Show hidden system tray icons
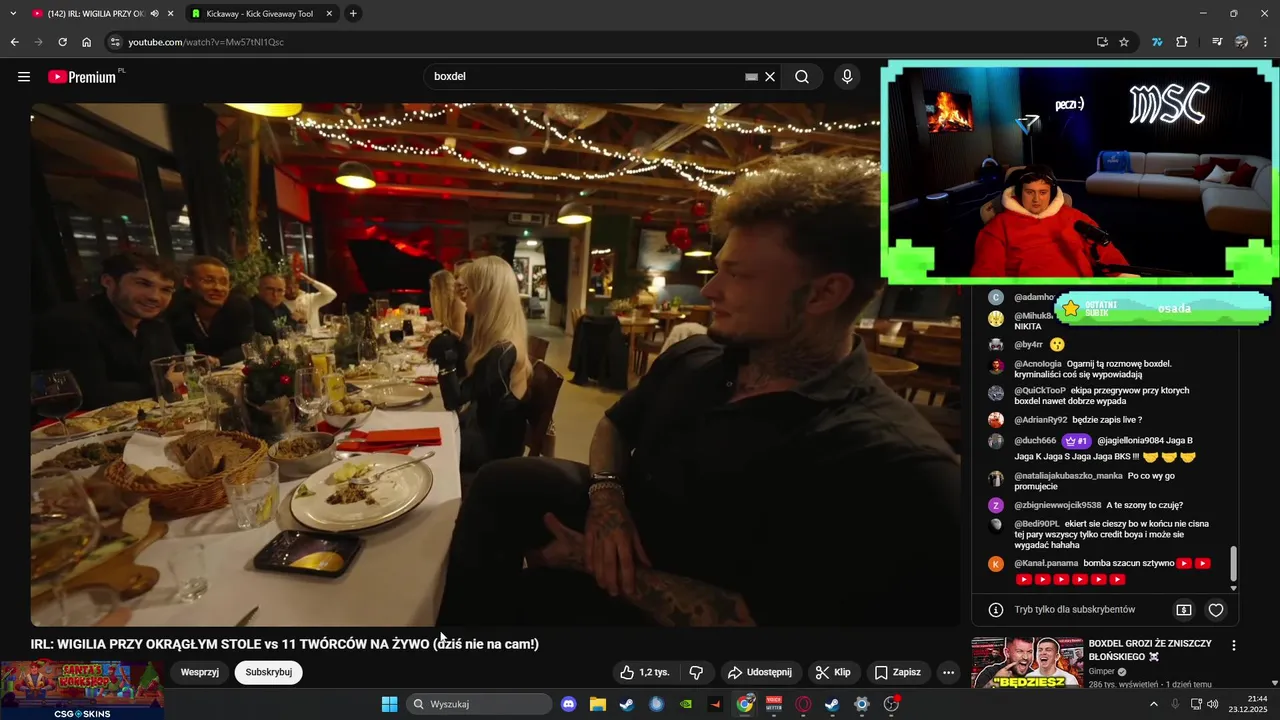This screenshot has width=1280, height=720. [1153, 704]
